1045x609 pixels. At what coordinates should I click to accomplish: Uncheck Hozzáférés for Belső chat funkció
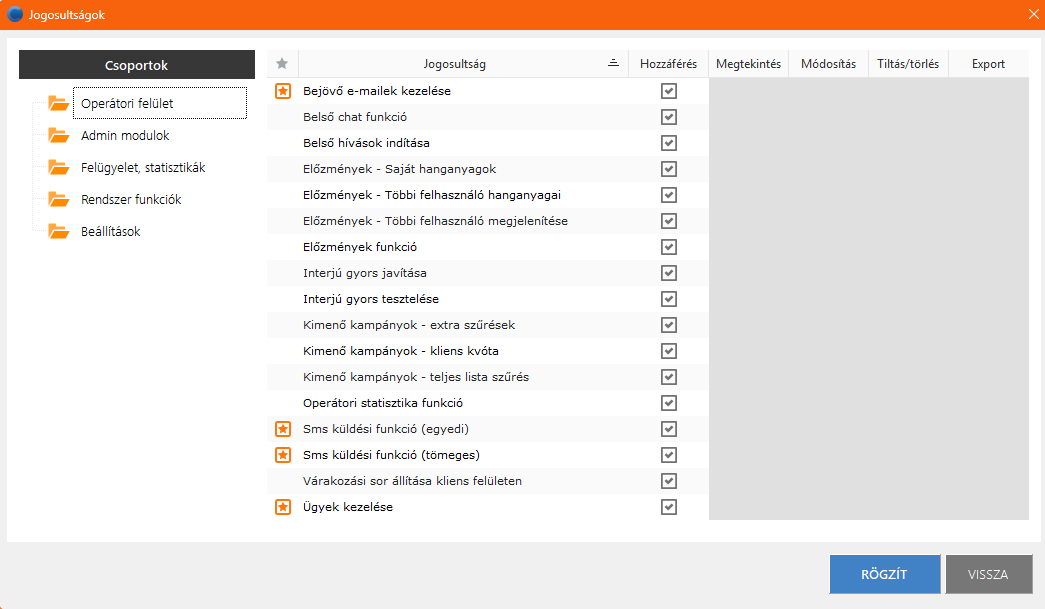point(668,117)
